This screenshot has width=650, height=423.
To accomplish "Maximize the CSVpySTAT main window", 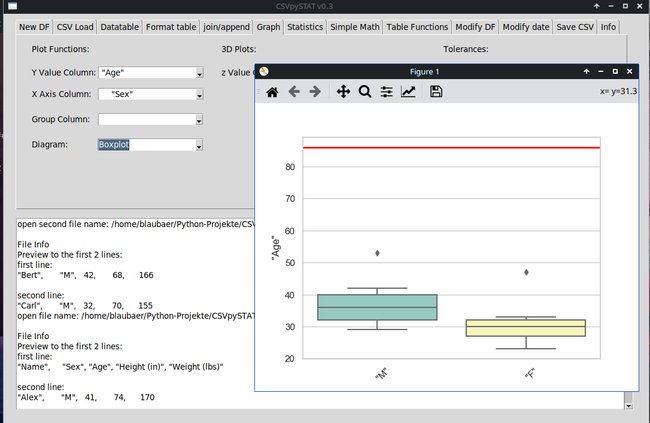I will pos(626,6).
